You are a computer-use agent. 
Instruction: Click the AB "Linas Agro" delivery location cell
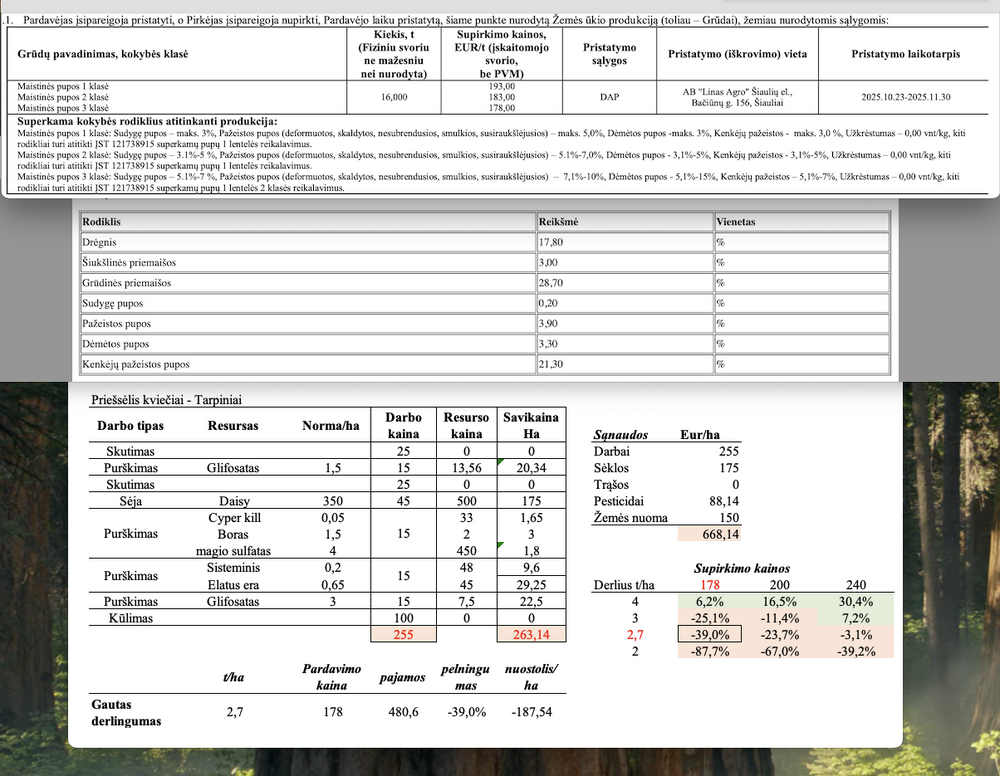pos(737,97)
